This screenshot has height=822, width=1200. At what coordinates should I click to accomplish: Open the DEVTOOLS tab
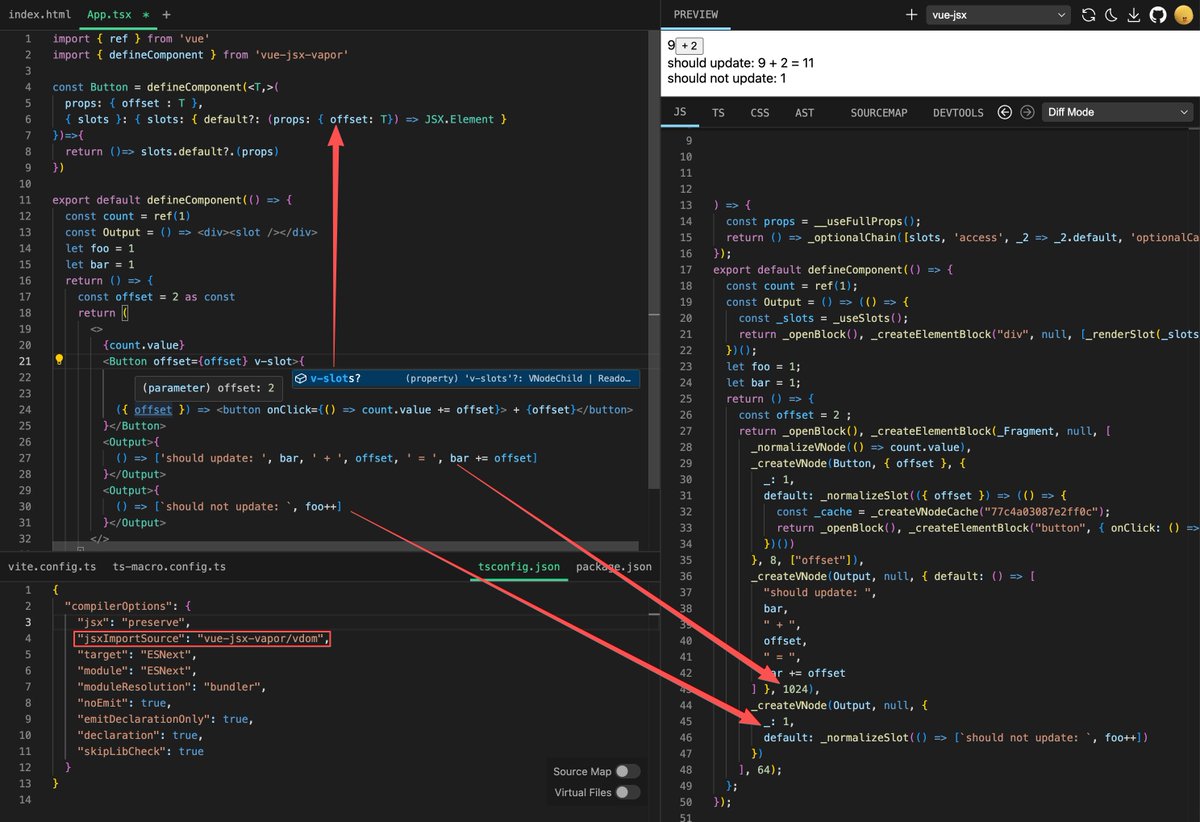point(958,113)
